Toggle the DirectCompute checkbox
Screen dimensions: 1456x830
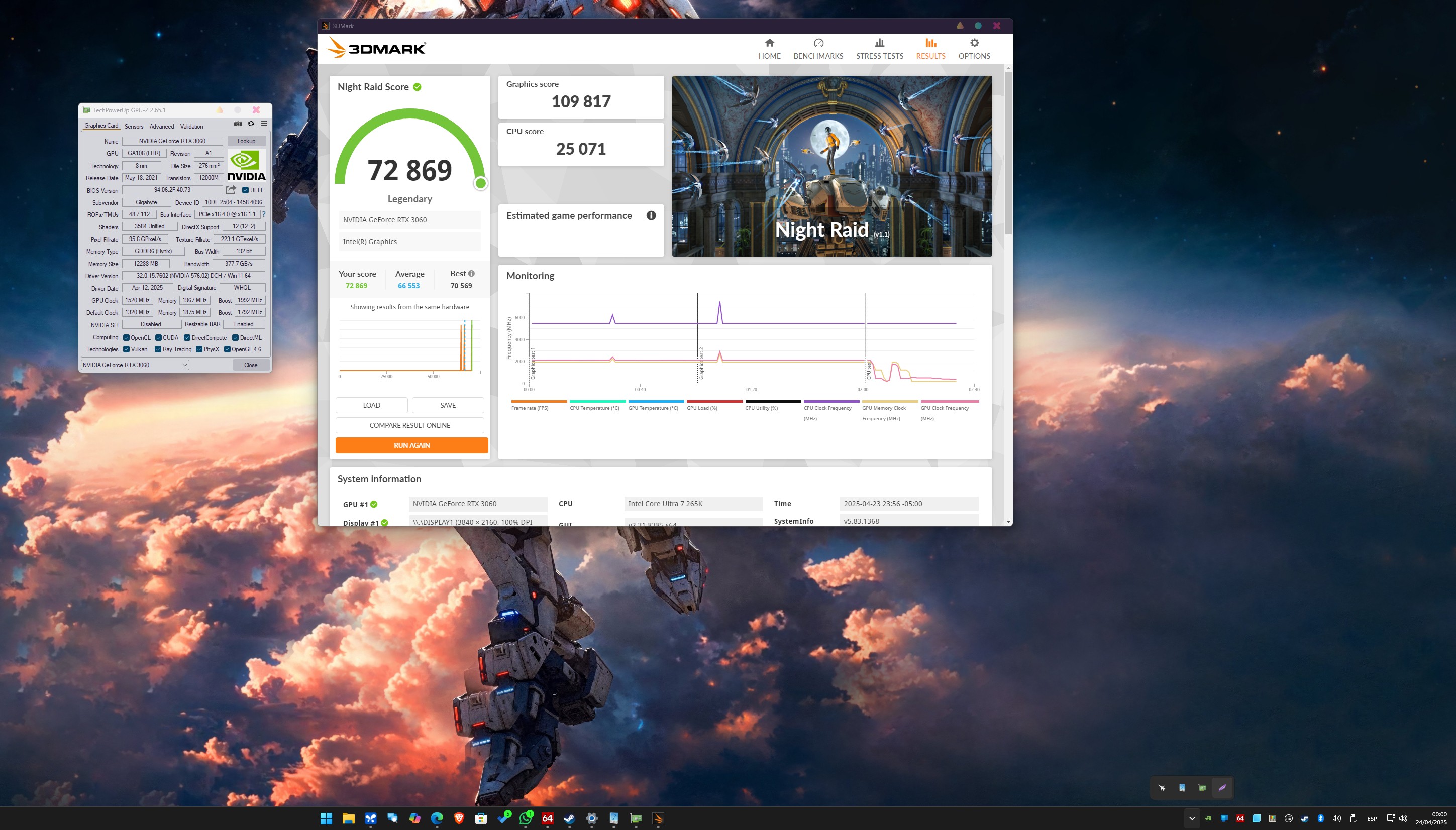click(x=187, y=337)
